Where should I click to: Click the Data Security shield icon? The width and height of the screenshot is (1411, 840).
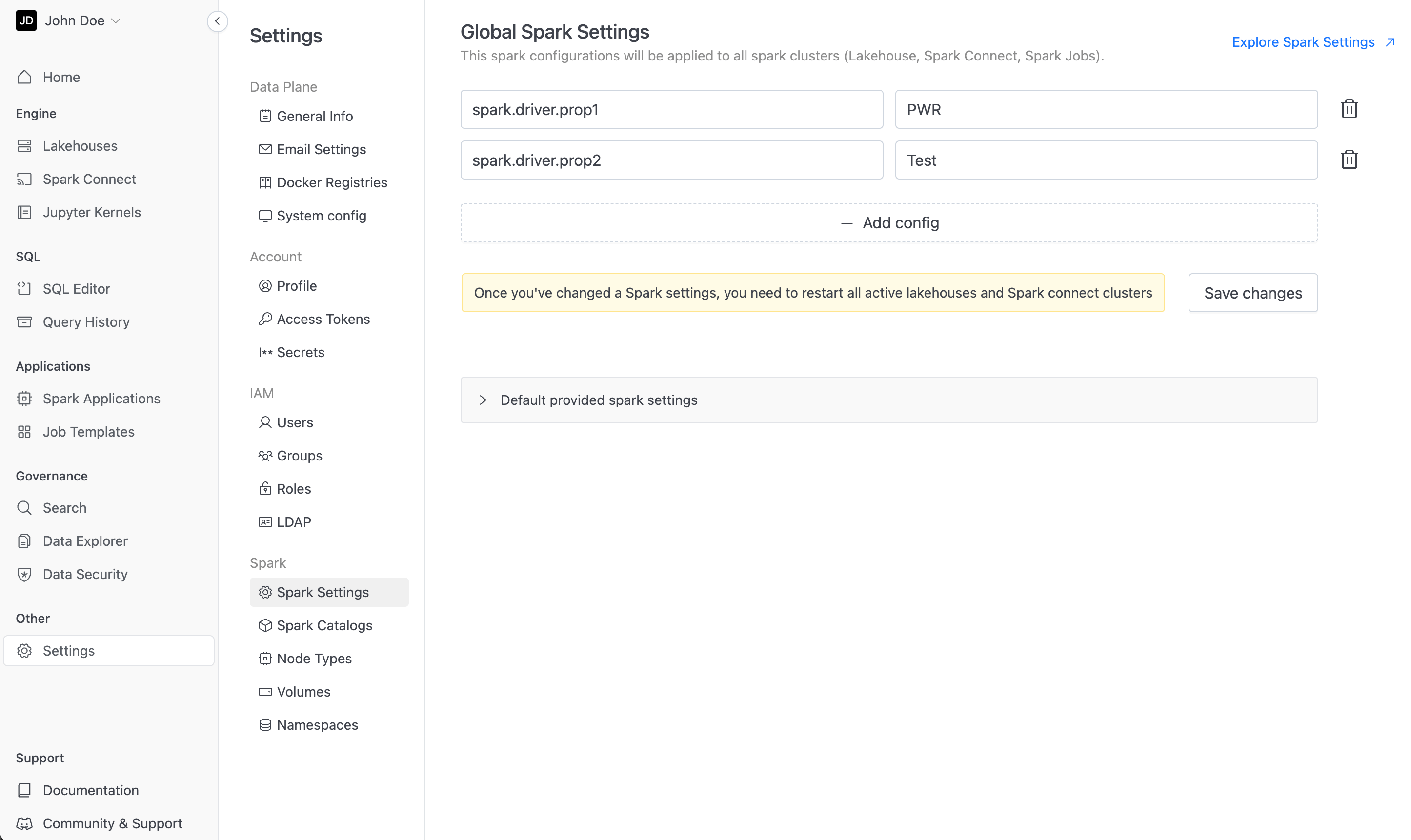point(24,574)
